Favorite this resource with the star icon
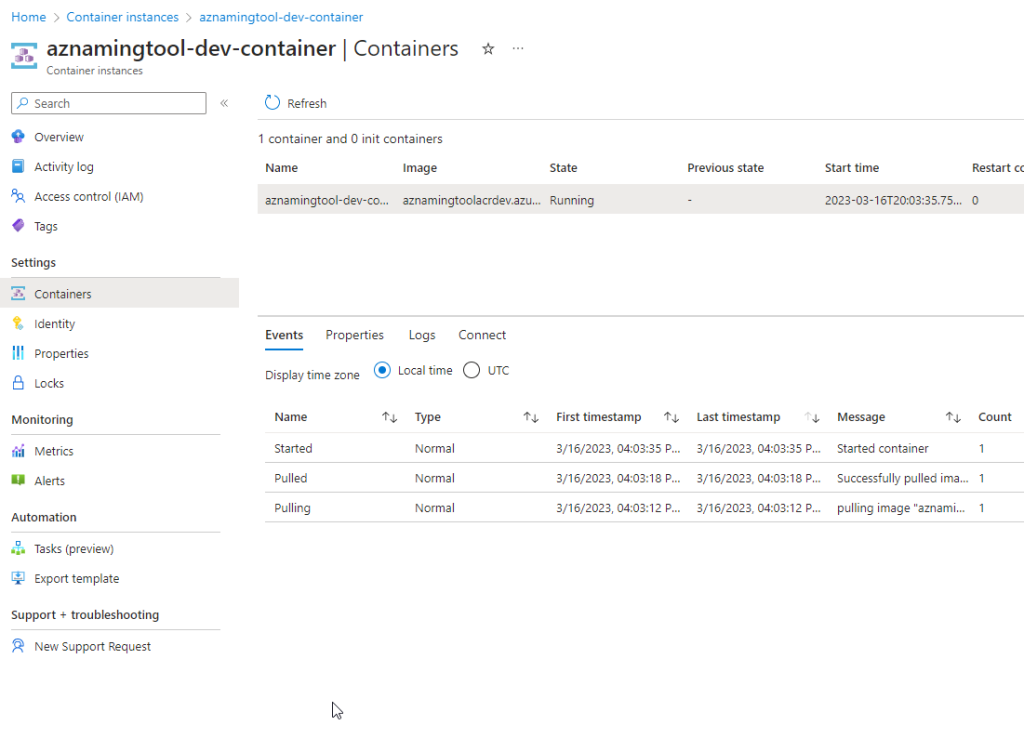The height and width of the screenshot is (738, 1024). click(488, 48)
